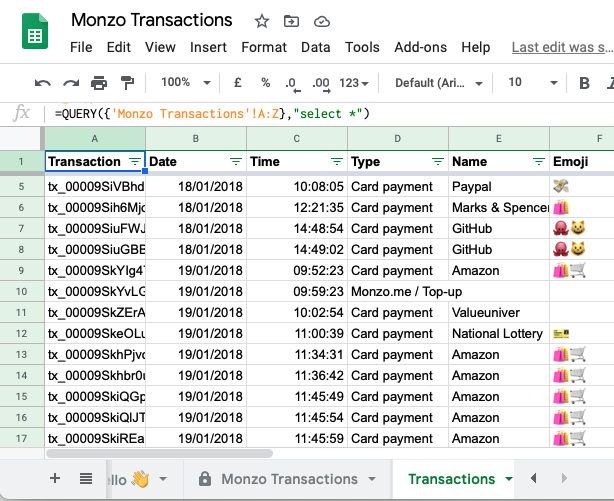614x501 pixels.
Task: Switch to the Monzo Transactions sheet tab
Action: tap(289, 479)
